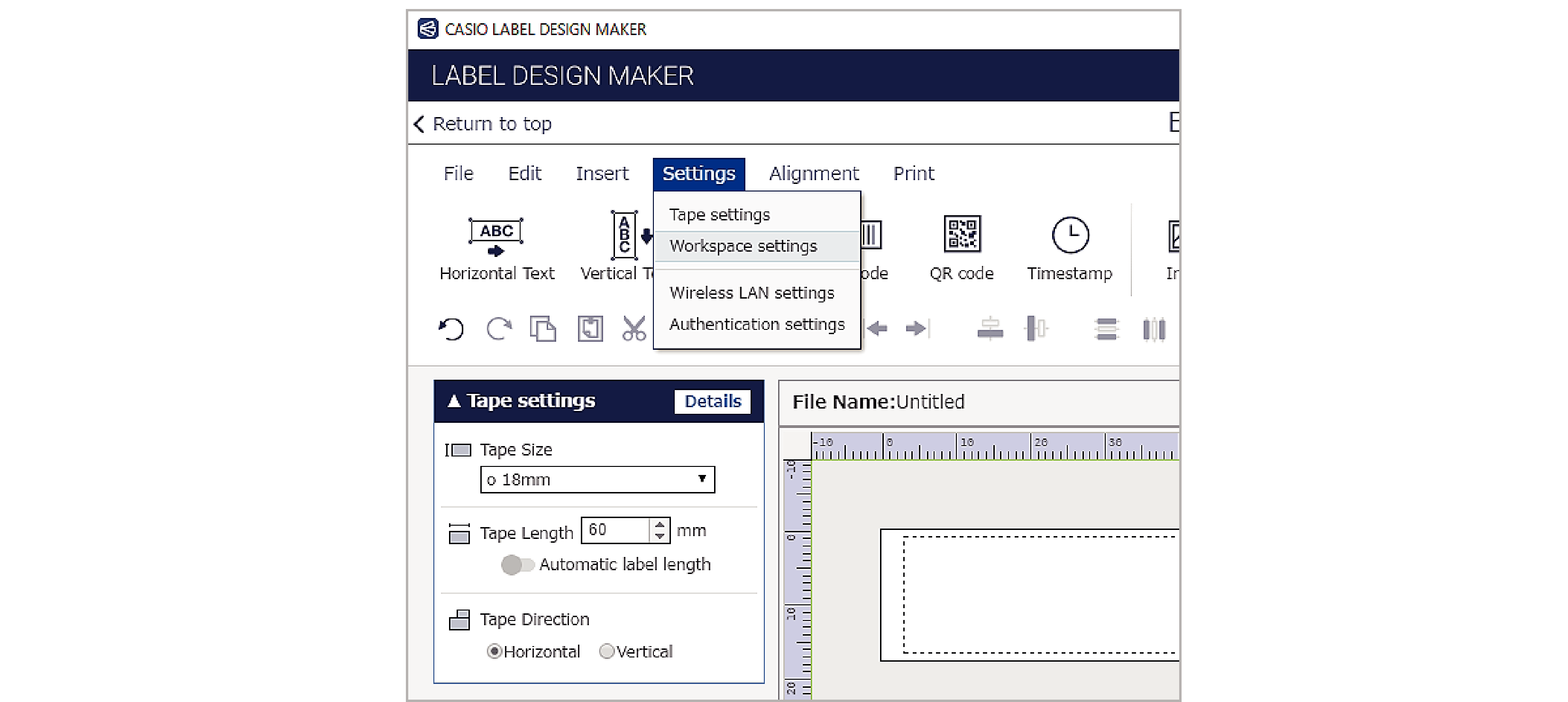The image size is (1568, 702).
Task: Insert a Horizontal Text box
Action: click(x=496, y=248)
